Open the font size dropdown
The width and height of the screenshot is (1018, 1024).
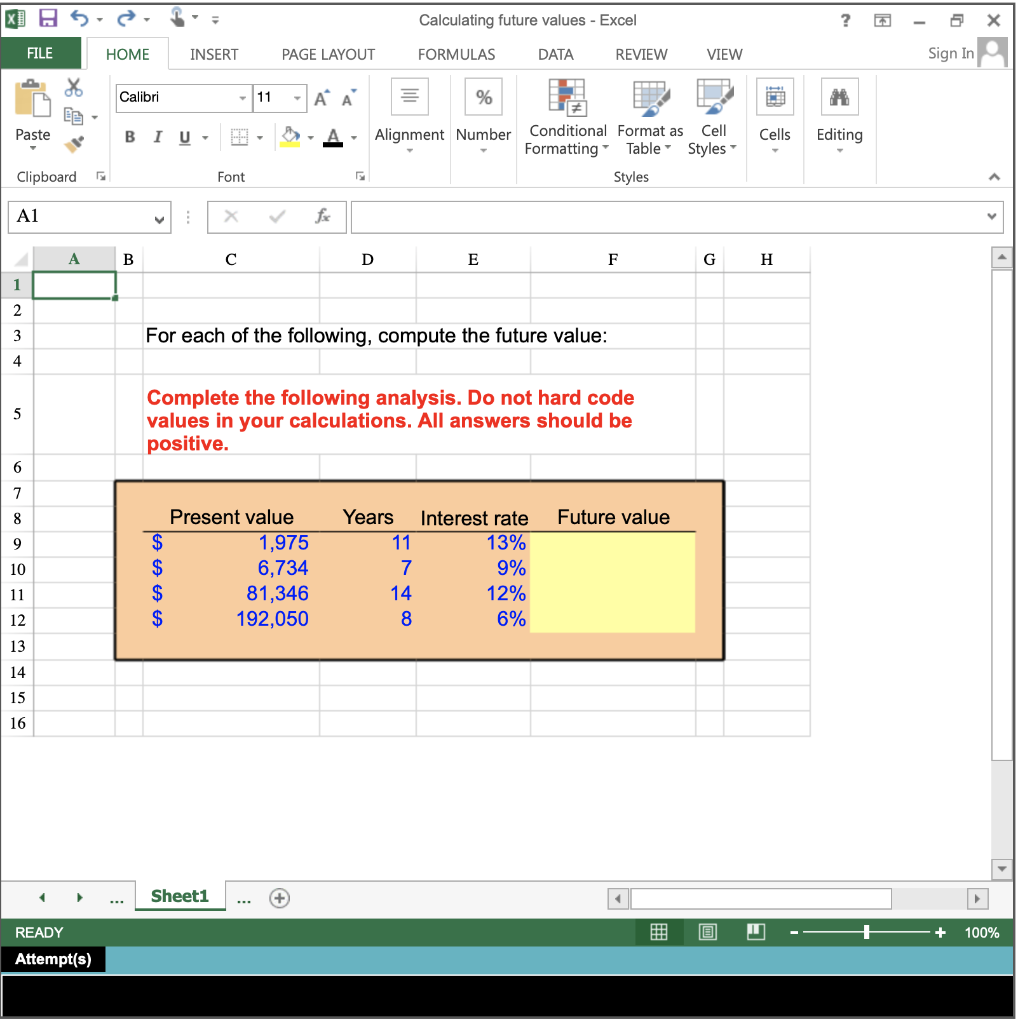pyautogui.click(x=295, y=98)
